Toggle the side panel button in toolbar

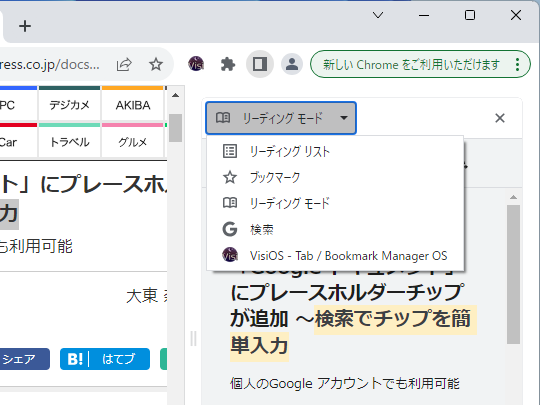[x=260, y=64]
